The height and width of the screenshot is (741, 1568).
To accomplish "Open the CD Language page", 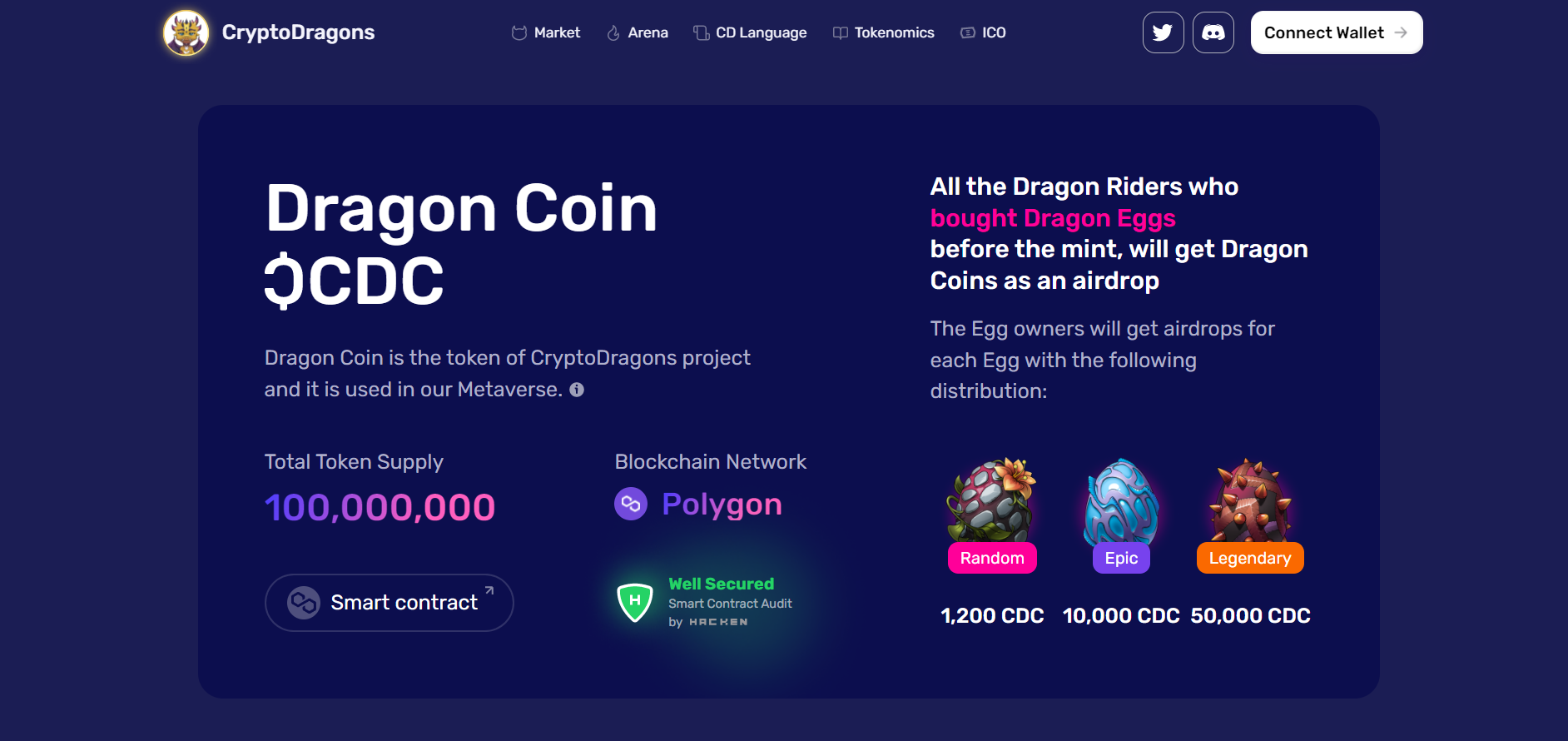I will [750, 33].
